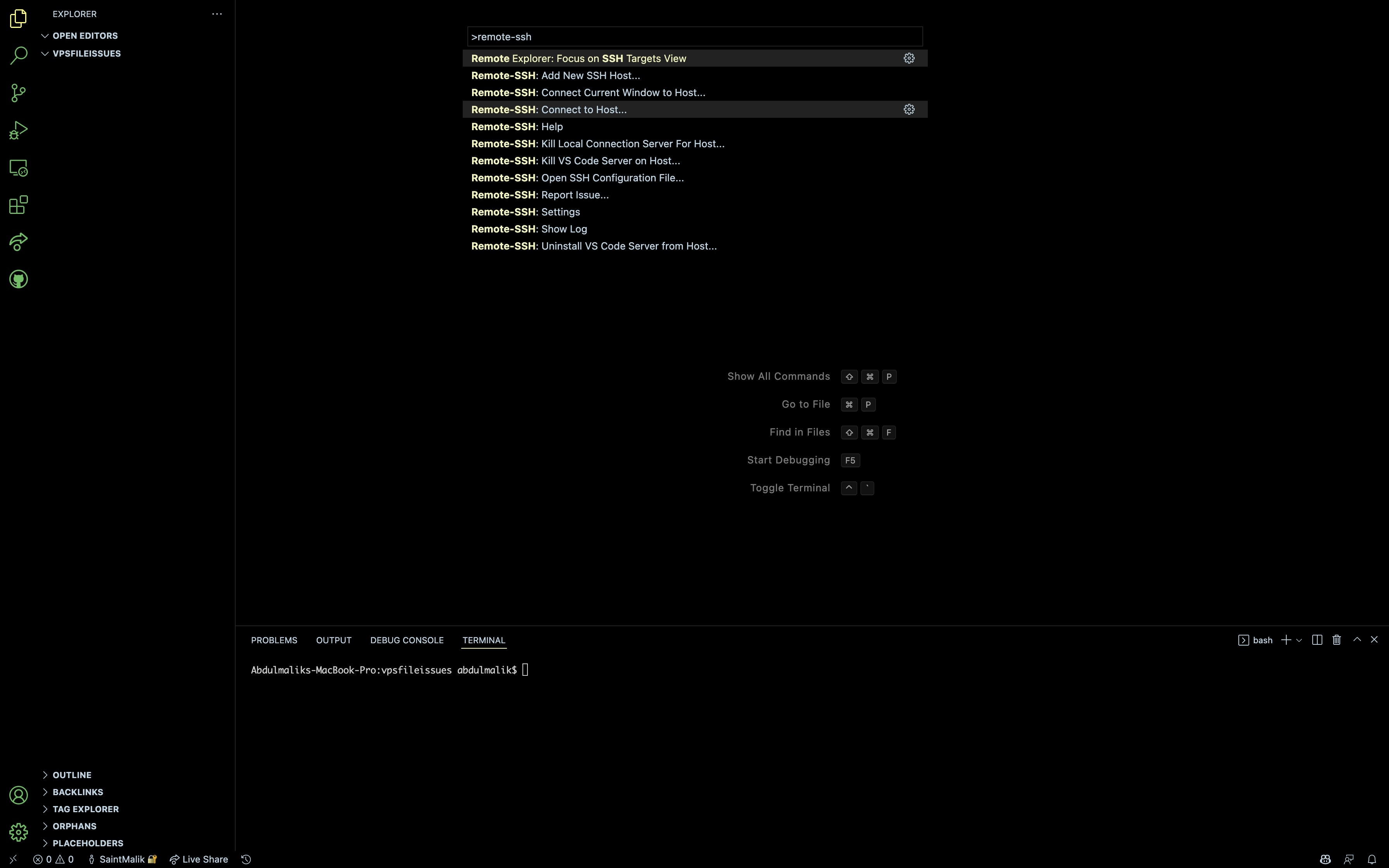The image size is (1389, 868).
Task: Click errors and warnings count in status bar
Action: pos(53,859)
